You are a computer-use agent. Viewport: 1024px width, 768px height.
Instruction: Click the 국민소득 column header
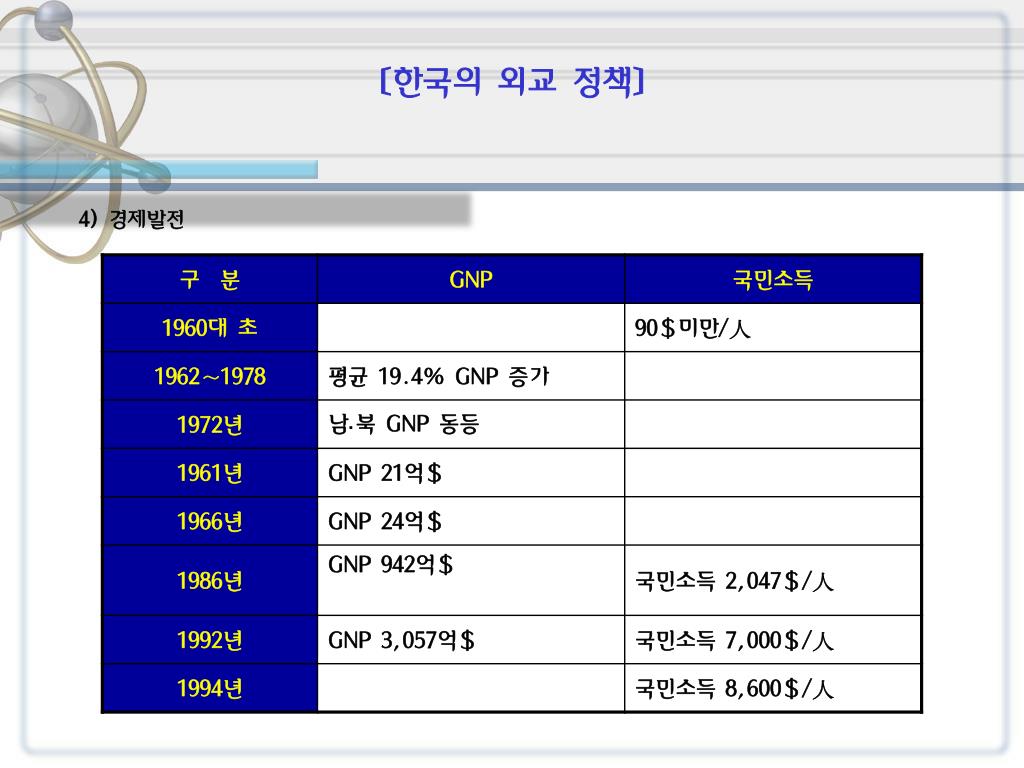coord(773,280)
